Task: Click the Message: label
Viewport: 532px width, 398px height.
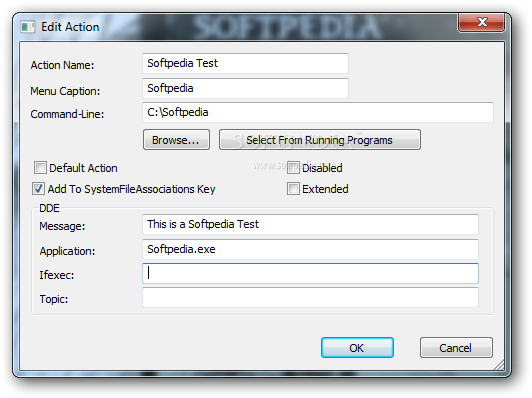Action: tap(62, 226)
